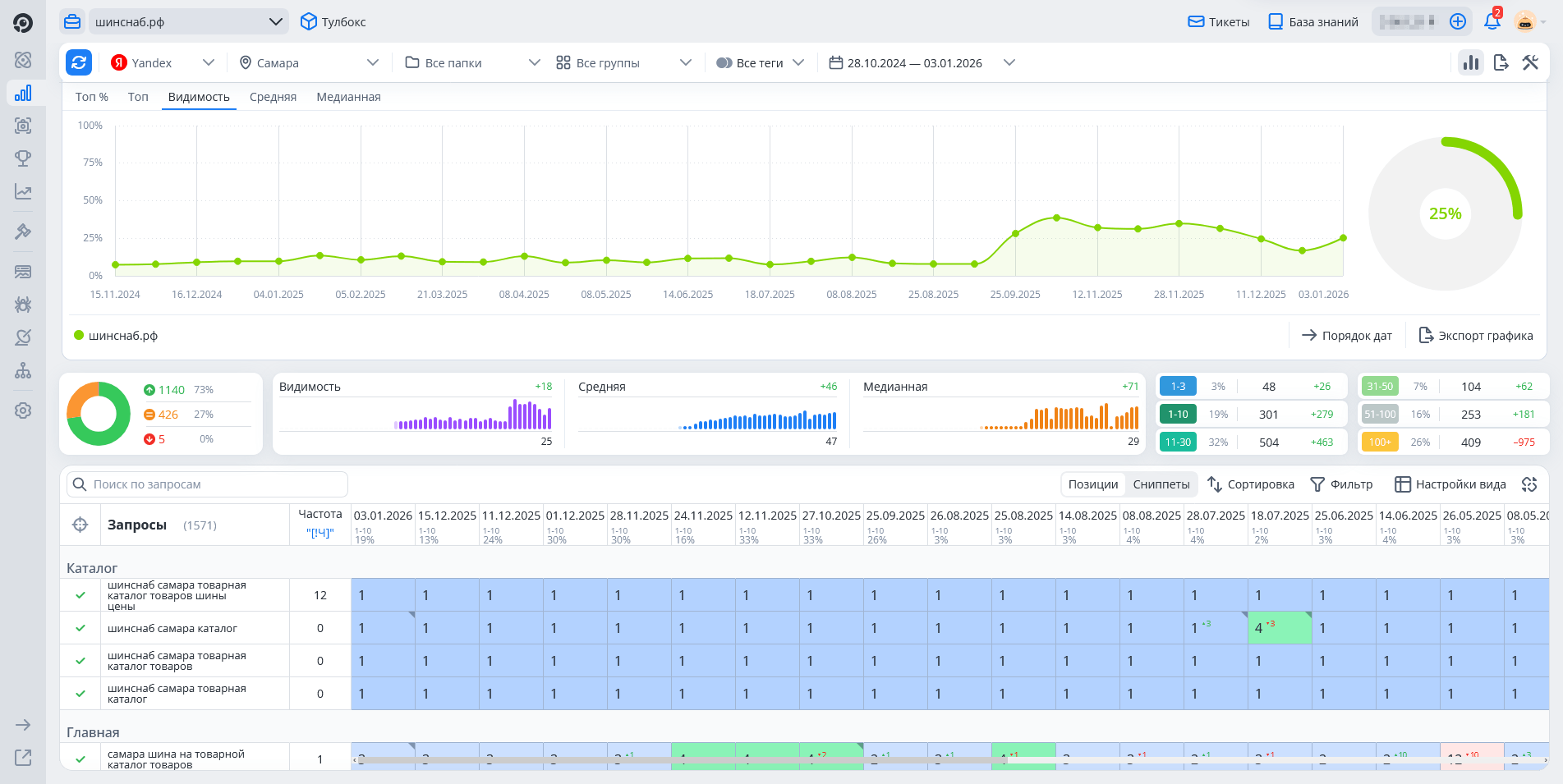Click the export file icon in toolbar
This screenshot has width=1563, height=784.
1501,62
